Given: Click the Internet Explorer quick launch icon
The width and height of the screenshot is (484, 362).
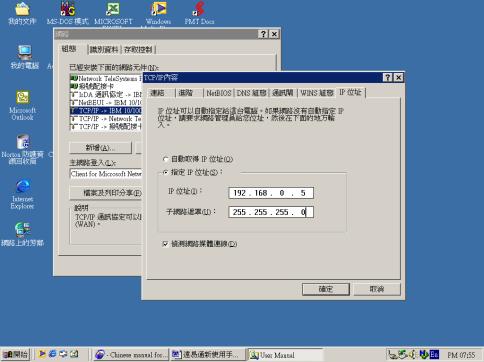Looking at the screenshot, I should coord(52,354).
